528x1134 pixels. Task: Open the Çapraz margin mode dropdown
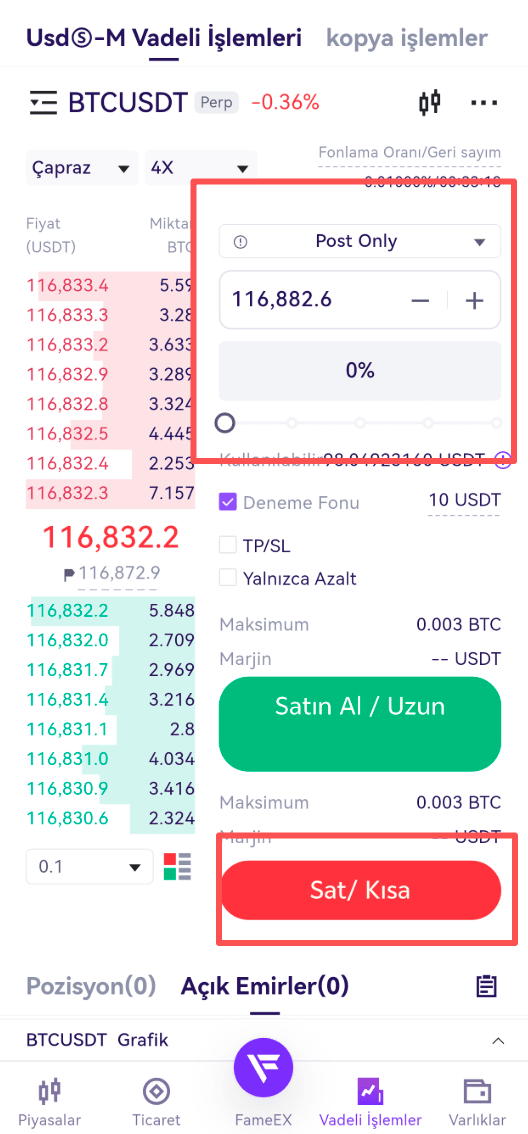82,169
